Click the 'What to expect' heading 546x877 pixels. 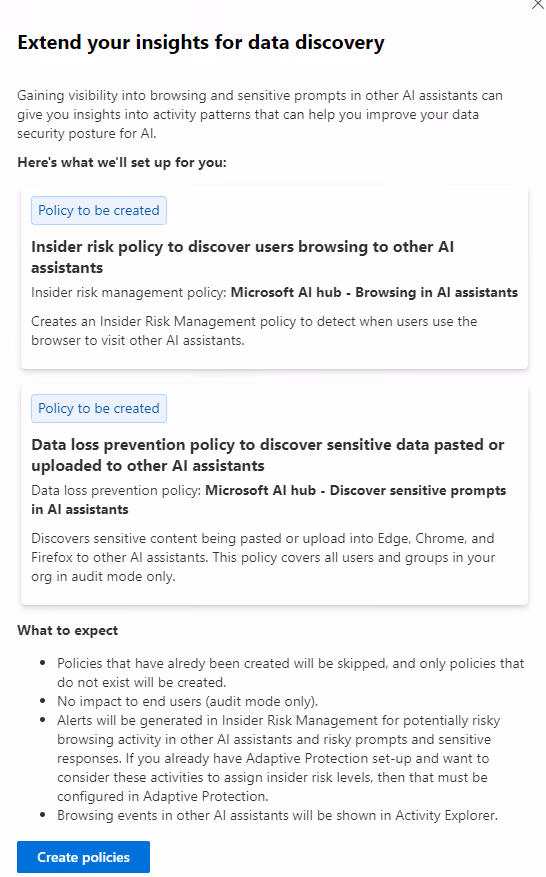pyautogui.click(x=68, y=630)
